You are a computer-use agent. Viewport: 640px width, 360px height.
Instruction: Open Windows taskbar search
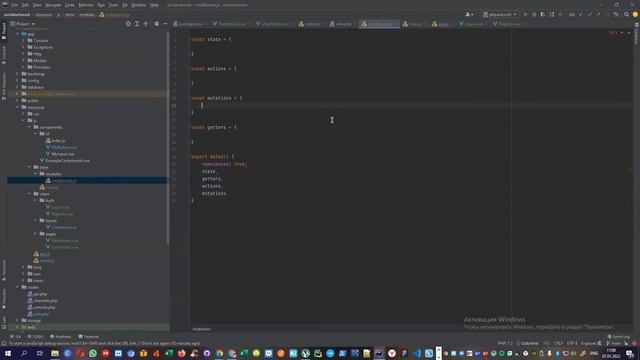24,353
